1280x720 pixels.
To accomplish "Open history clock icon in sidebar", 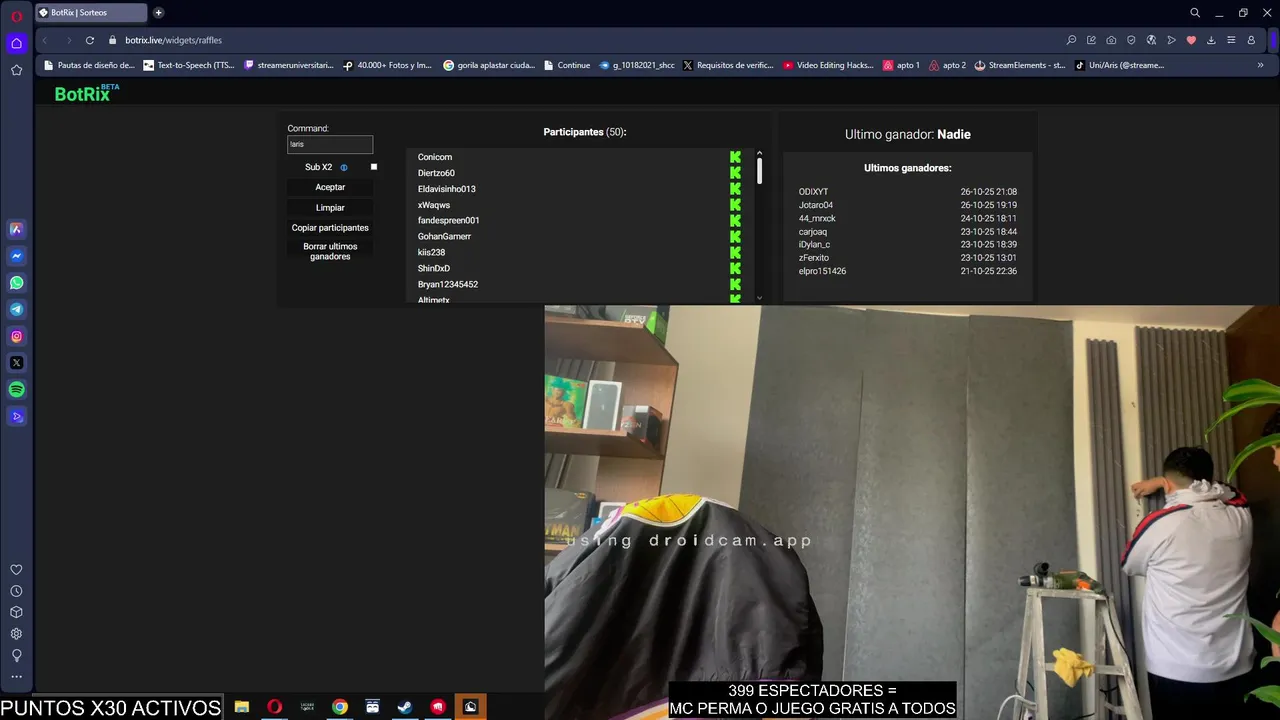I will (x=16, y=591).
